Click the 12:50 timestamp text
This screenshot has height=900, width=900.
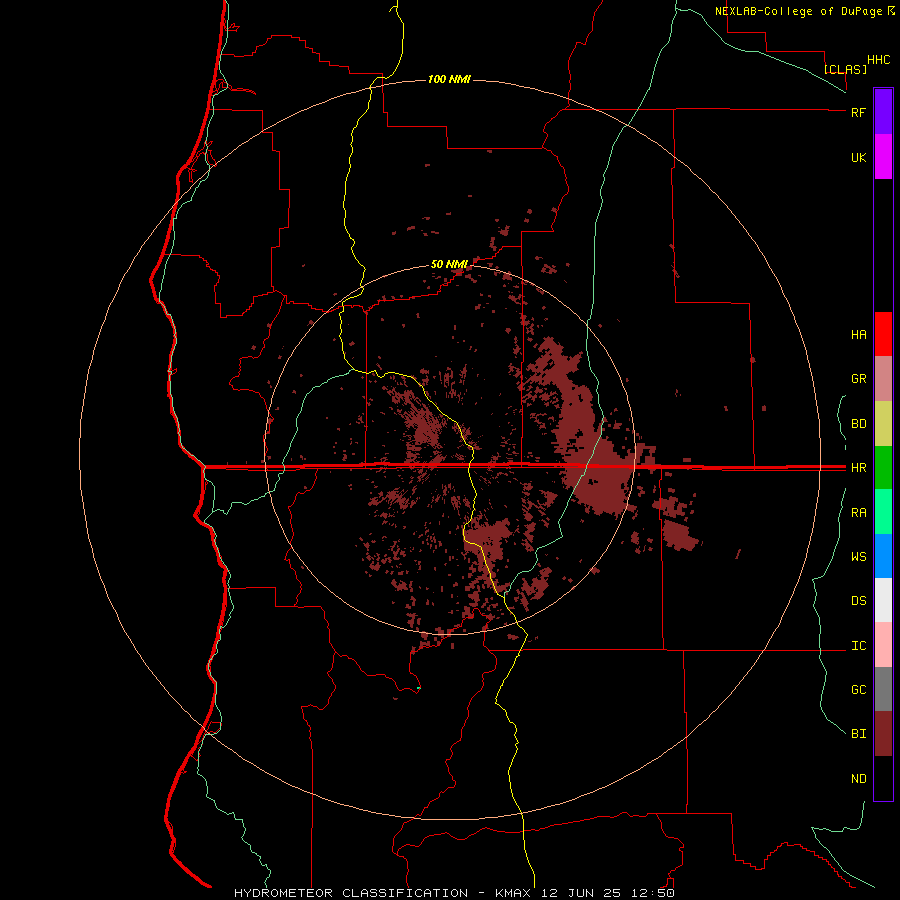pos(653,893)
